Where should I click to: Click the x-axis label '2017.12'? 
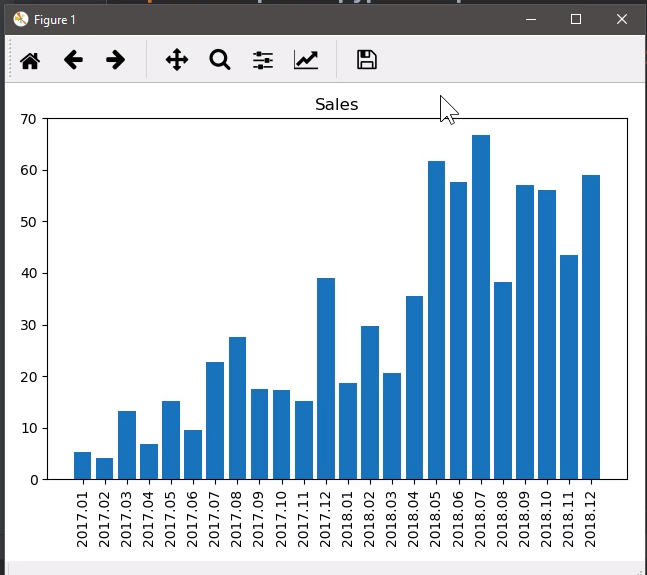click(x=325, y=519)
